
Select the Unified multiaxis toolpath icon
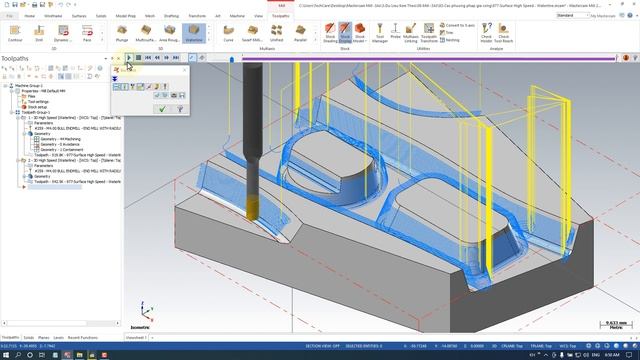tap(276, 33)
